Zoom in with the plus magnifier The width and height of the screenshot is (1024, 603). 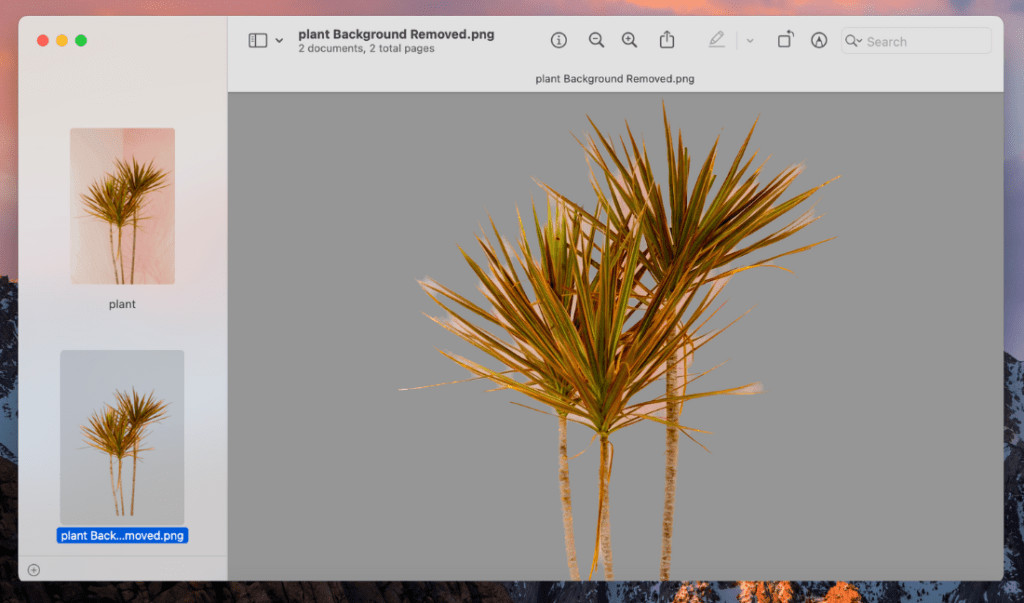point(629,40)
